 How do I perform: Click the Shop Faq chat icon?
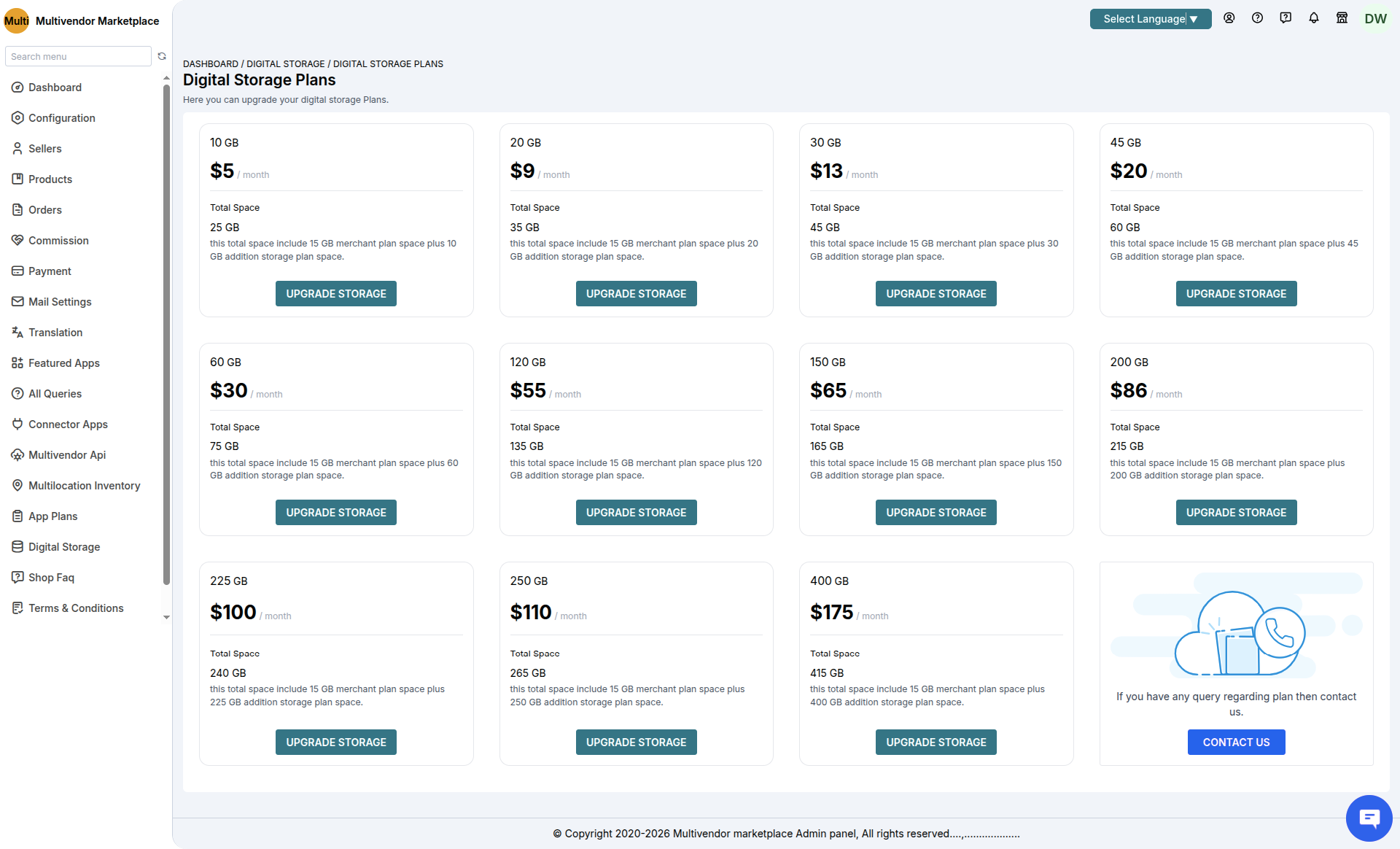[17, 578]
